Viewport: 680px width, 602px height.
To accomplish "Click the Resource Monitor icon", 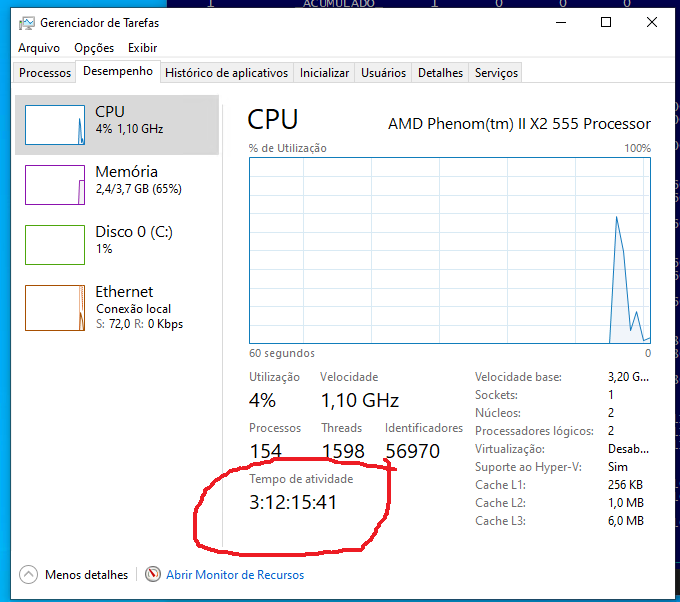I will 153,575.
